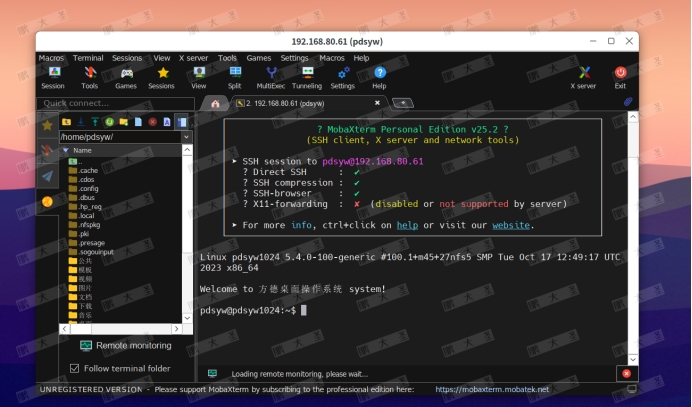Viewport: 692px width, 407px height.
Task: Click the Remote monitoring button
Action: pos(126,346)
